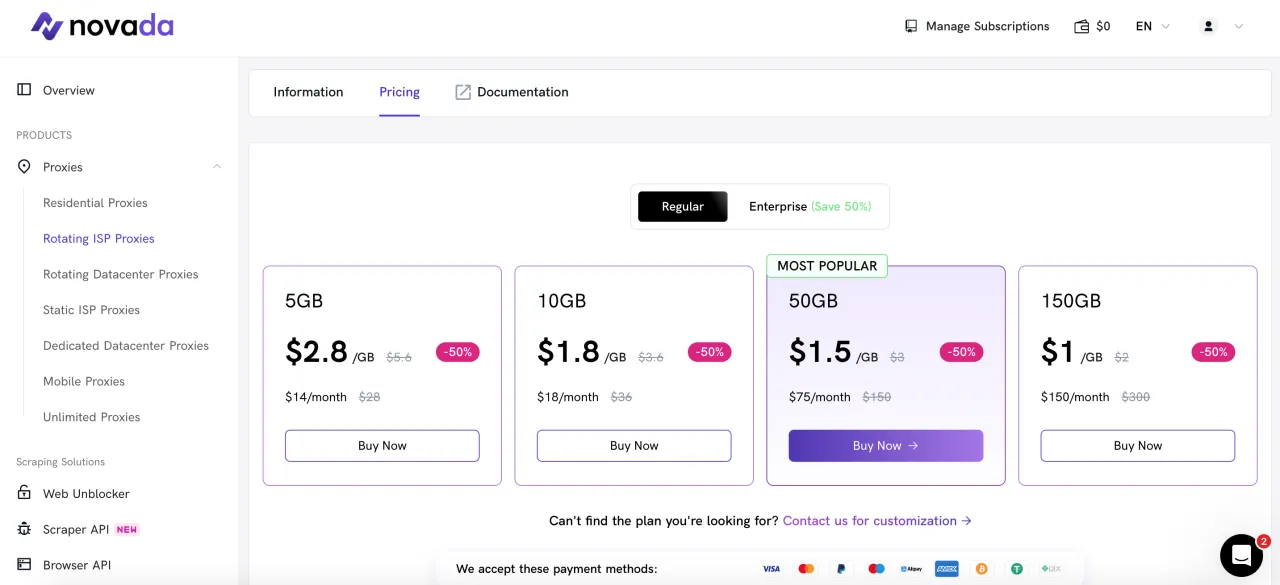Collapse the Proxies sidebar section
This screenshot has width=1280, height=585.
point(217,167)
